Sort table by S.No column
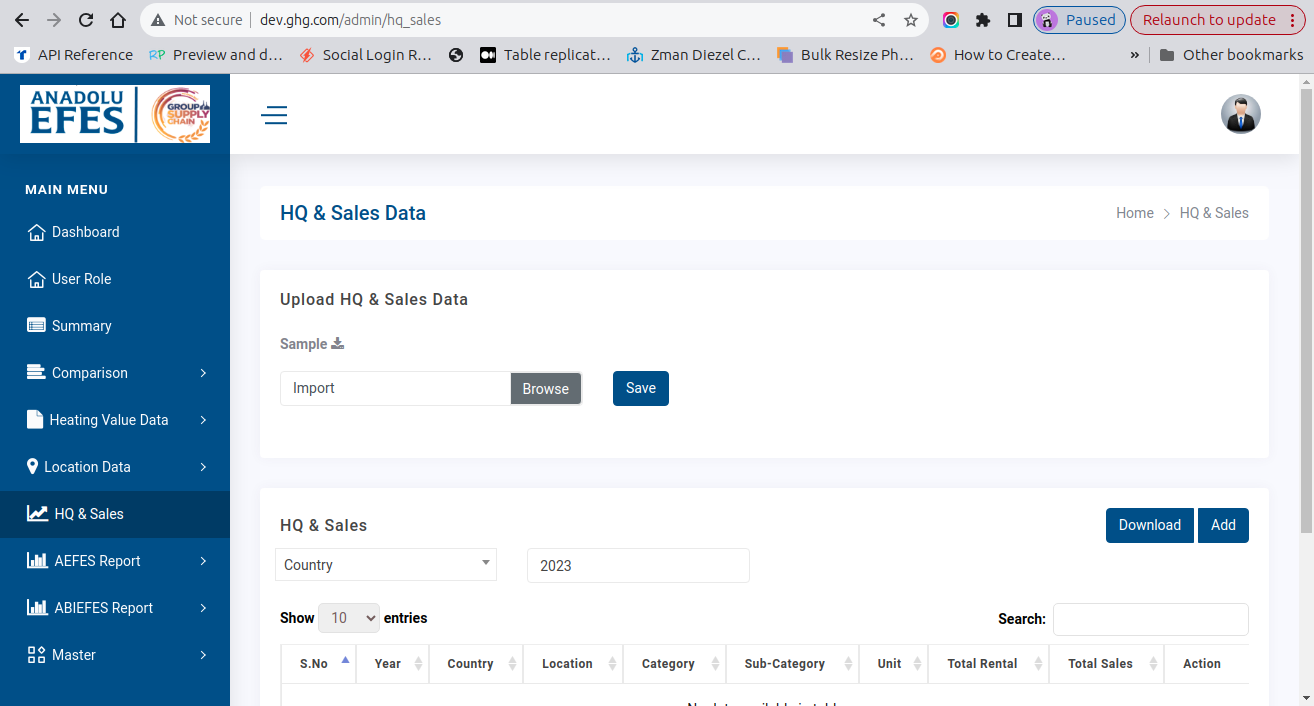 (x=319, y=664)
